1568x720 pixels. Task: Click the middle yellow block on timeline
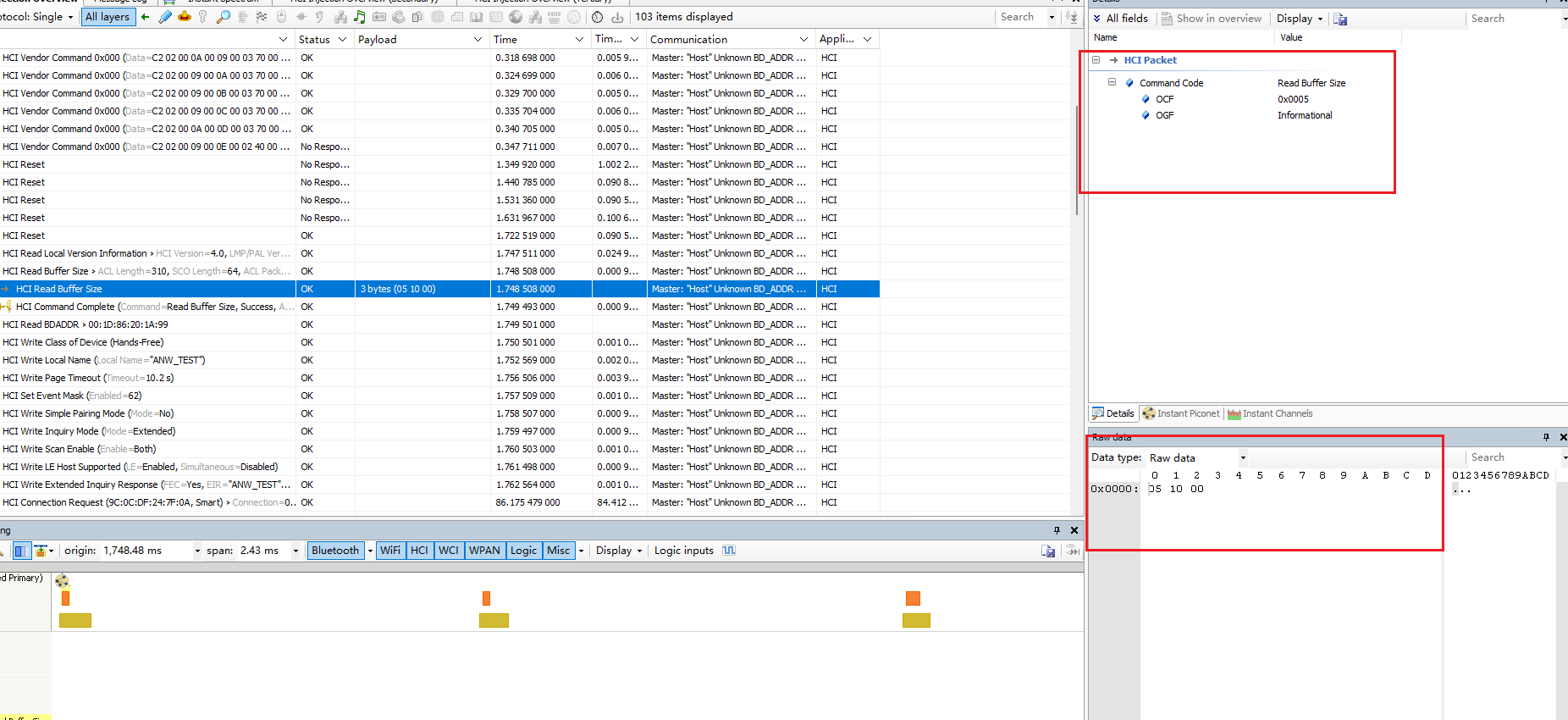pos(494,620)
